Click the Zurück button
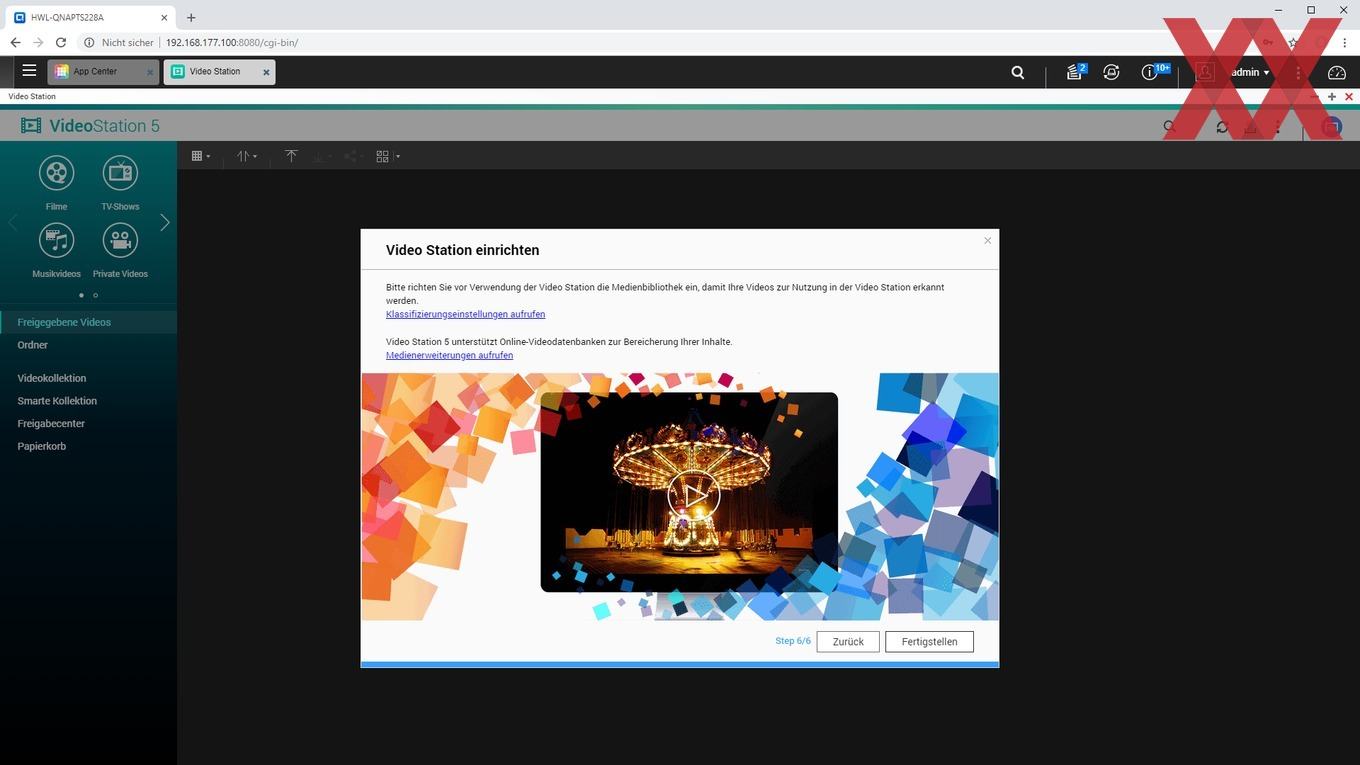 [848, 641]
